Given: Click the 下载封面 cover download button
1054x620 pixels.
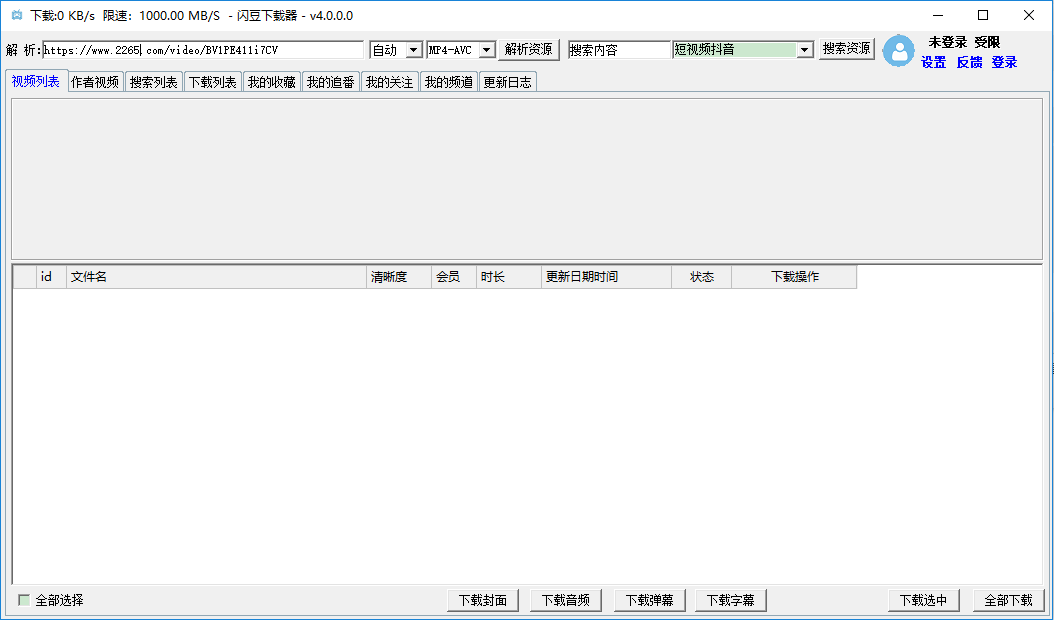Looking at the screenshot, I should pyautogui.click(x=483, y=600).
